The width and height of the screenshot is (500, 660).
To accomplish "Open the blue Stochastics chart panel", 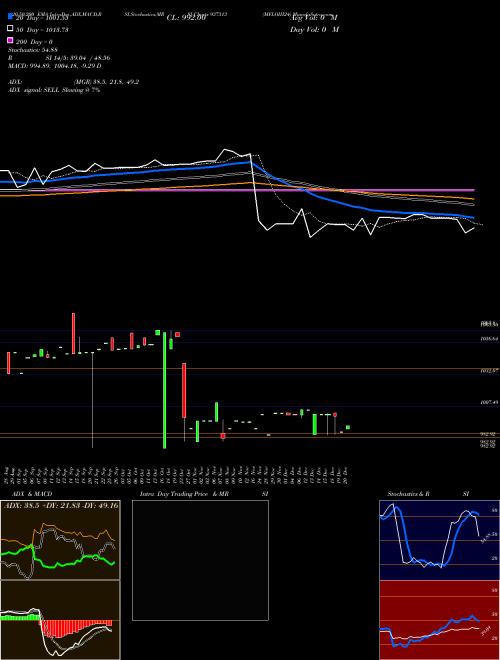I will click(x=439, y=540).
